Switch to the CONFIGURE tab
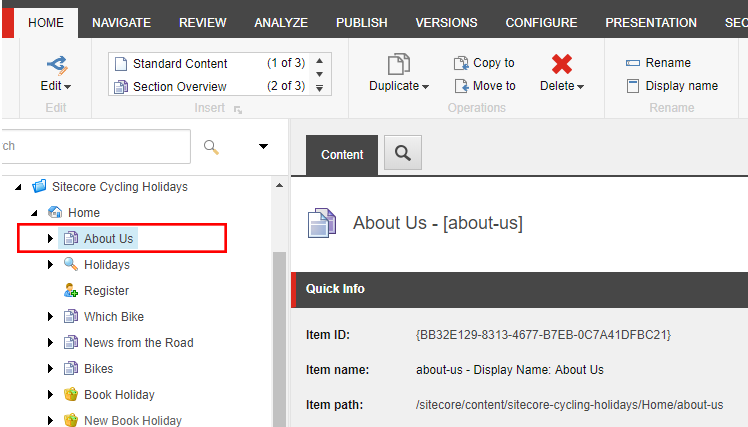This screenshot has height=427, width=748. coord(541,23)
